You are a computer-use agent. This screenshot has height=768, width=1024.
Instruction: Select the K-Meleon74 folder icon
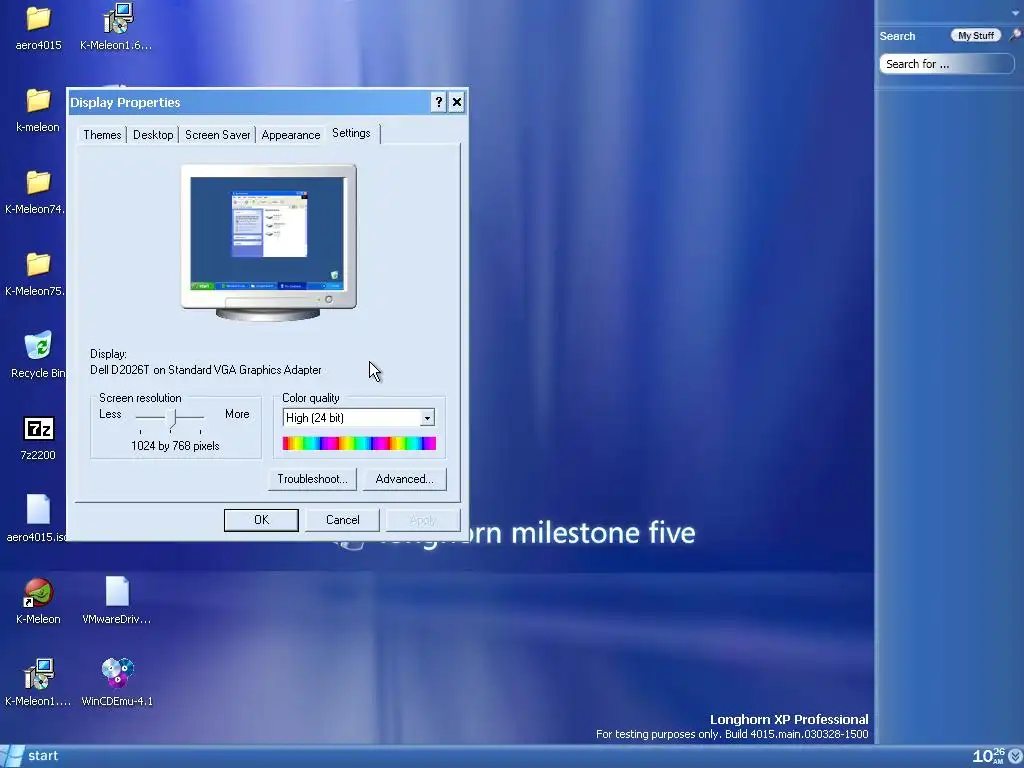point(39,183)
